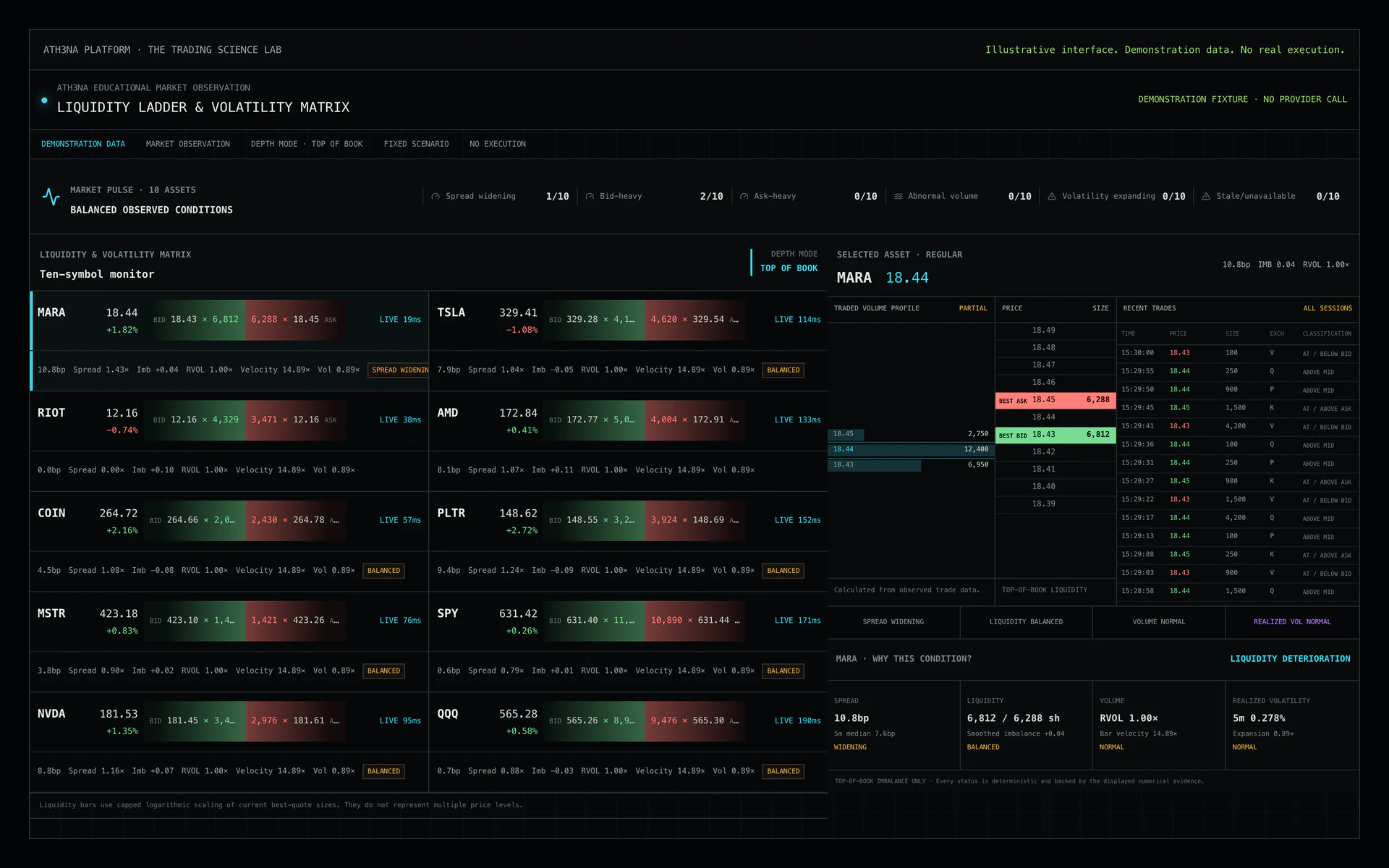Click the CLASSIFICATION column header
Image resolution: width=1389 pixels, height=868 pixels.
(x=1327, y=334)
